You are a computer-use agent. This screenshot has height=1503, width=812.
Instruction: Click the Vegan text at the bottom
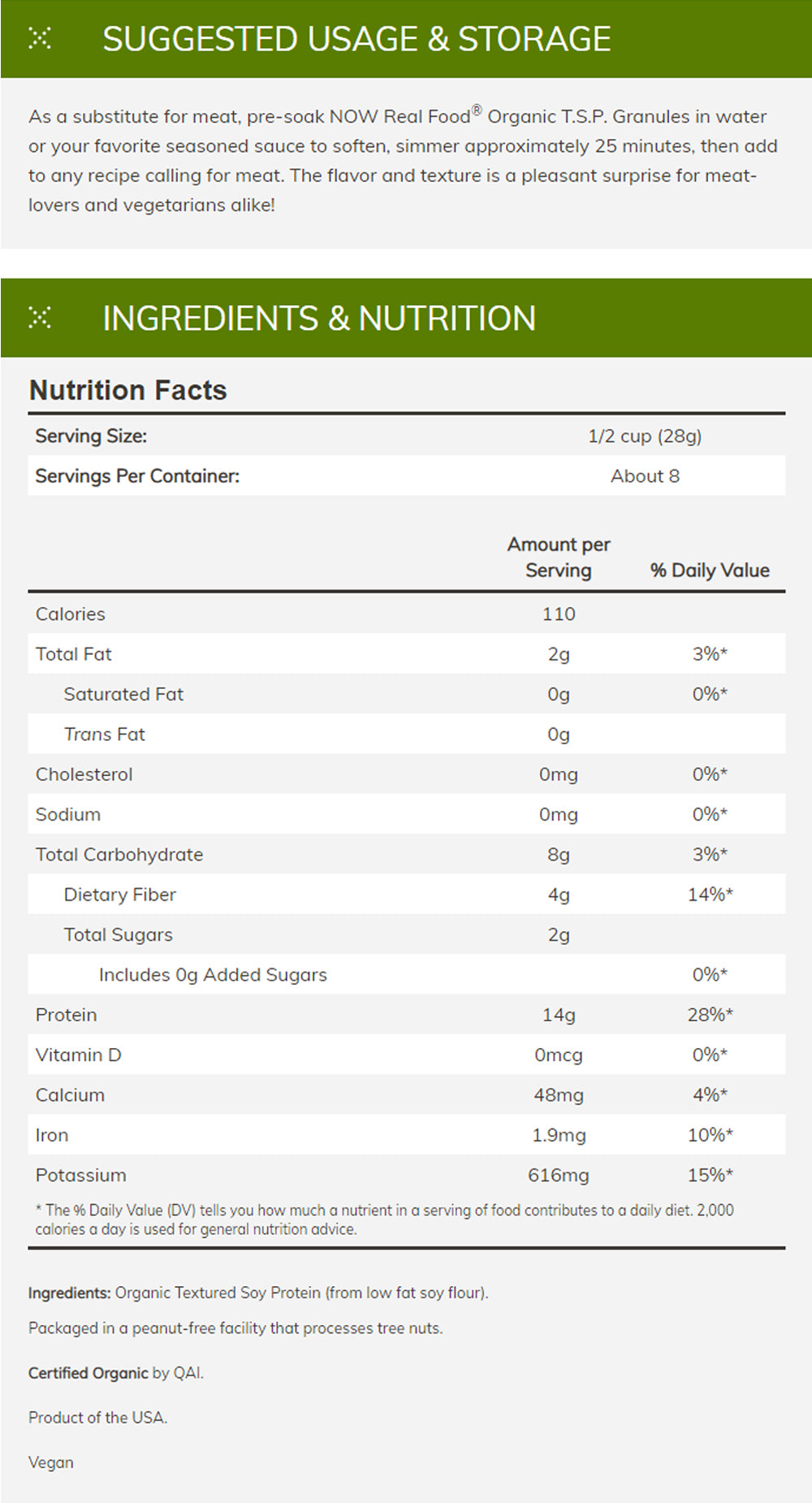[x=51, y=1462]
